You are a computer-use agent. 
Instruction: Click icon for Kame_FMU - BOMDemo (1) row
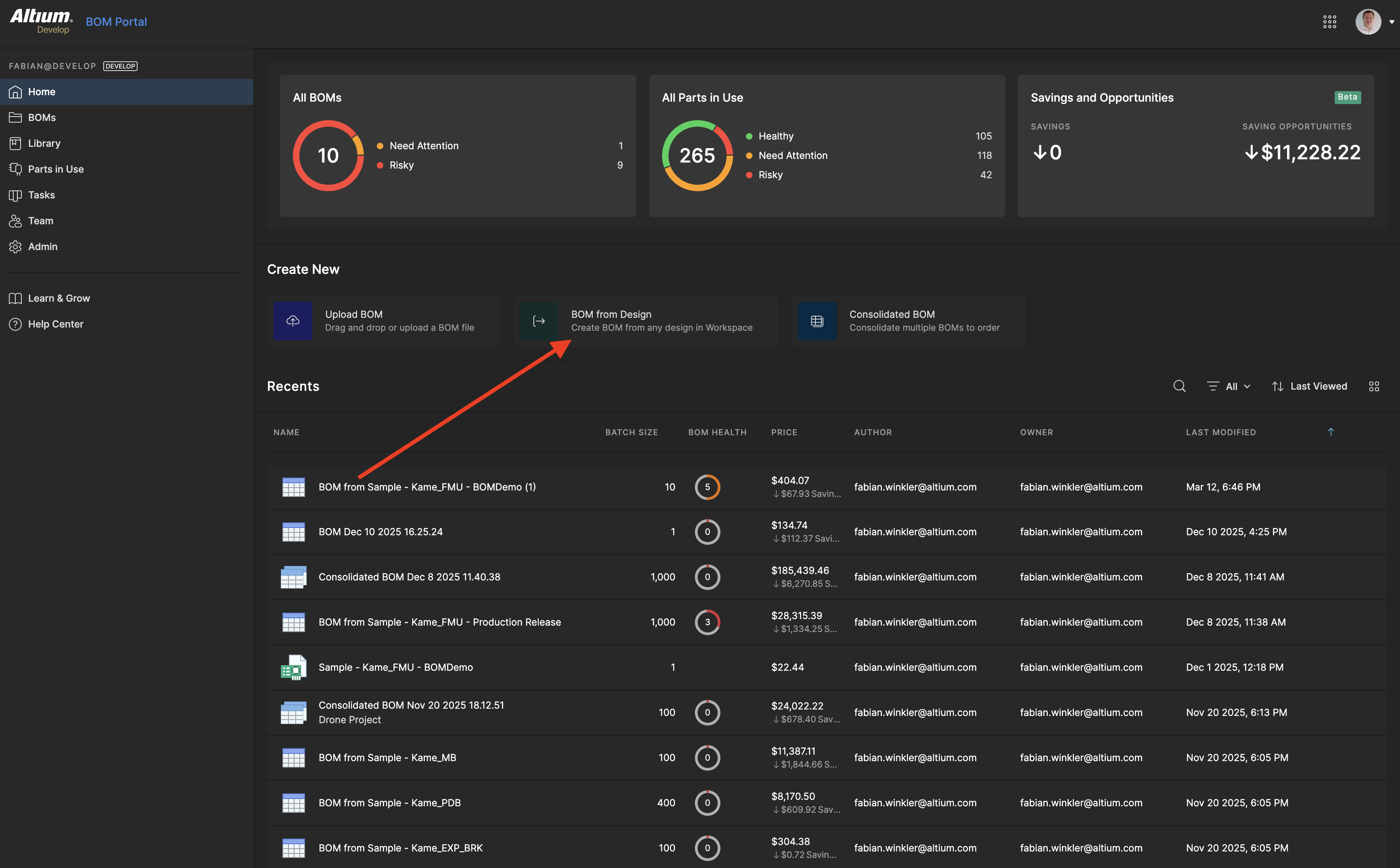(x=293, y=487)
